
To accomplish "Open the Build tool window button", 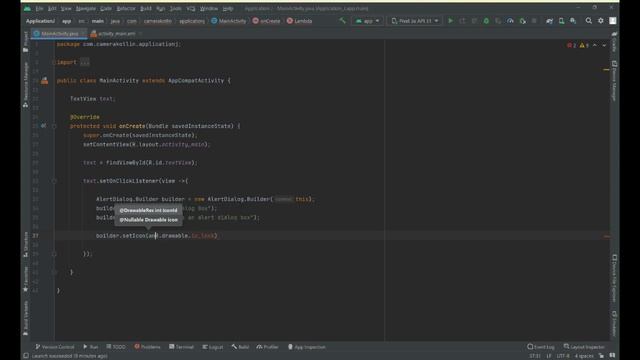I will (240, 347).
